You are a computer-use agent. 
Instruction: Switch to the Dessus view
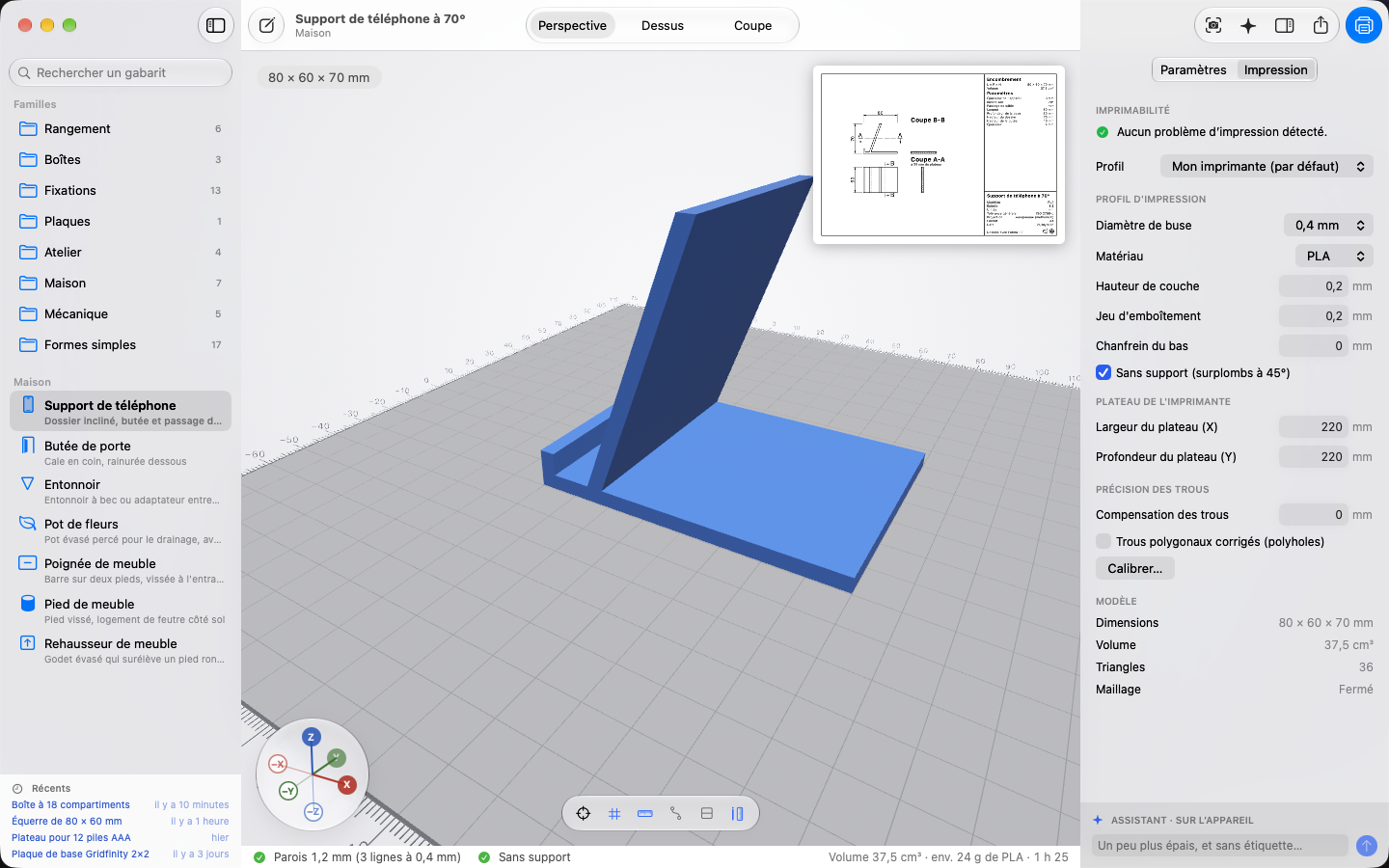point(663,25)
